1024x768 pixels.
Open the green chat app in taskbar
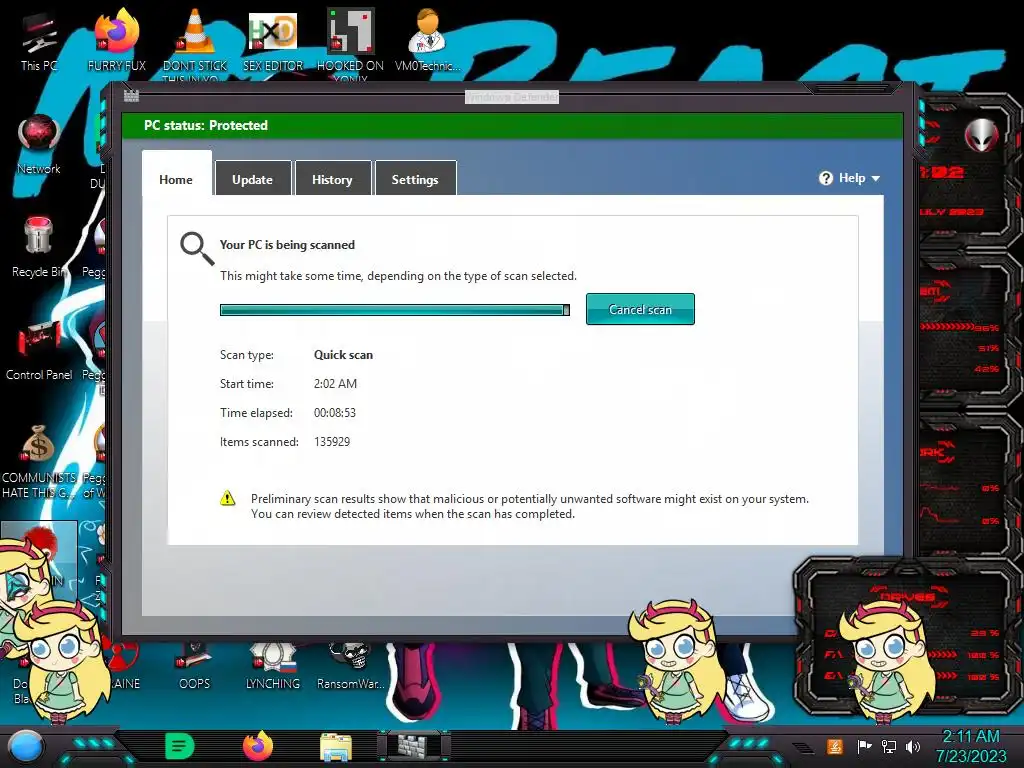(x=180, y=746)
